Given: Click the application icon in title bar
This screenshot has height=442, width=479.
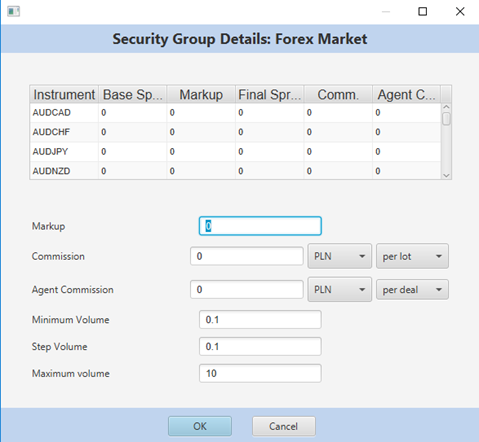Looking at the screenshot, I should (14, 11).
